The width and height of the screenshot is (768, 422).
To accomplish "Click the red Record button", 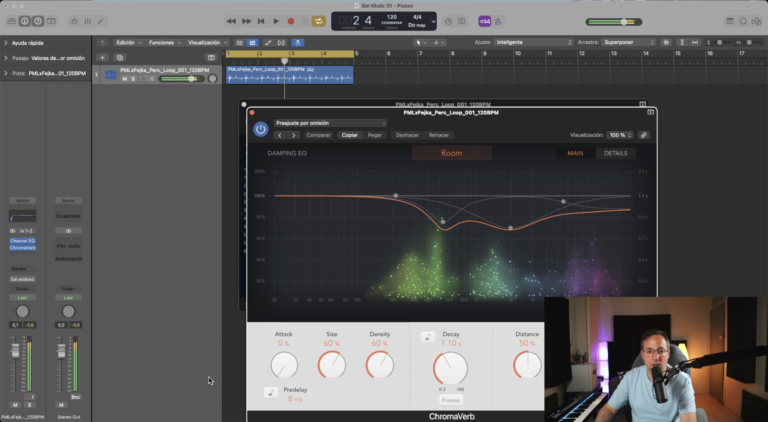I will pyautogui.click(x=290, y=22).
